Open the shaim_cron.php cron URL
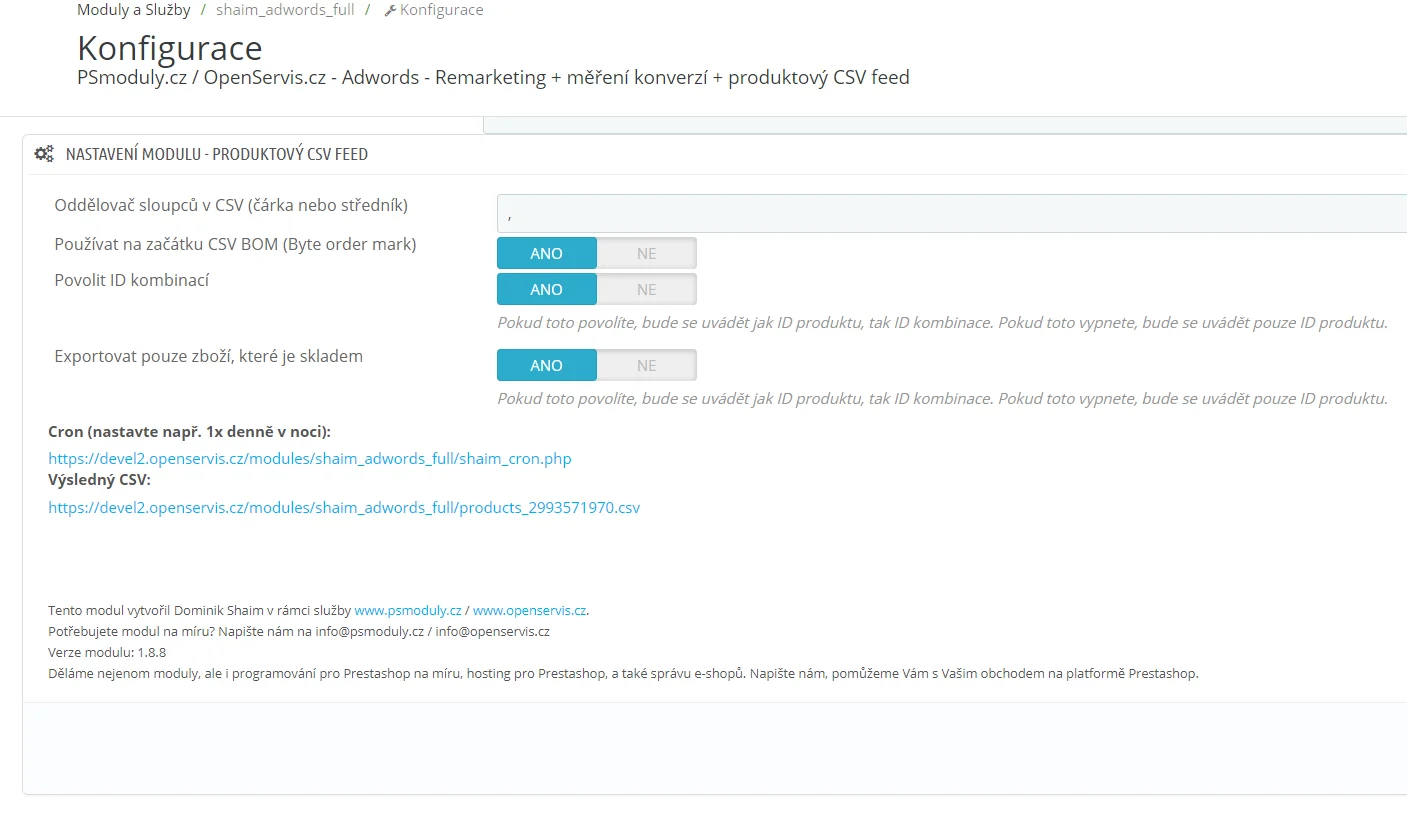The height and width of the screenshot is (834, 1407). pyautogui.click(x=310, y=459)
